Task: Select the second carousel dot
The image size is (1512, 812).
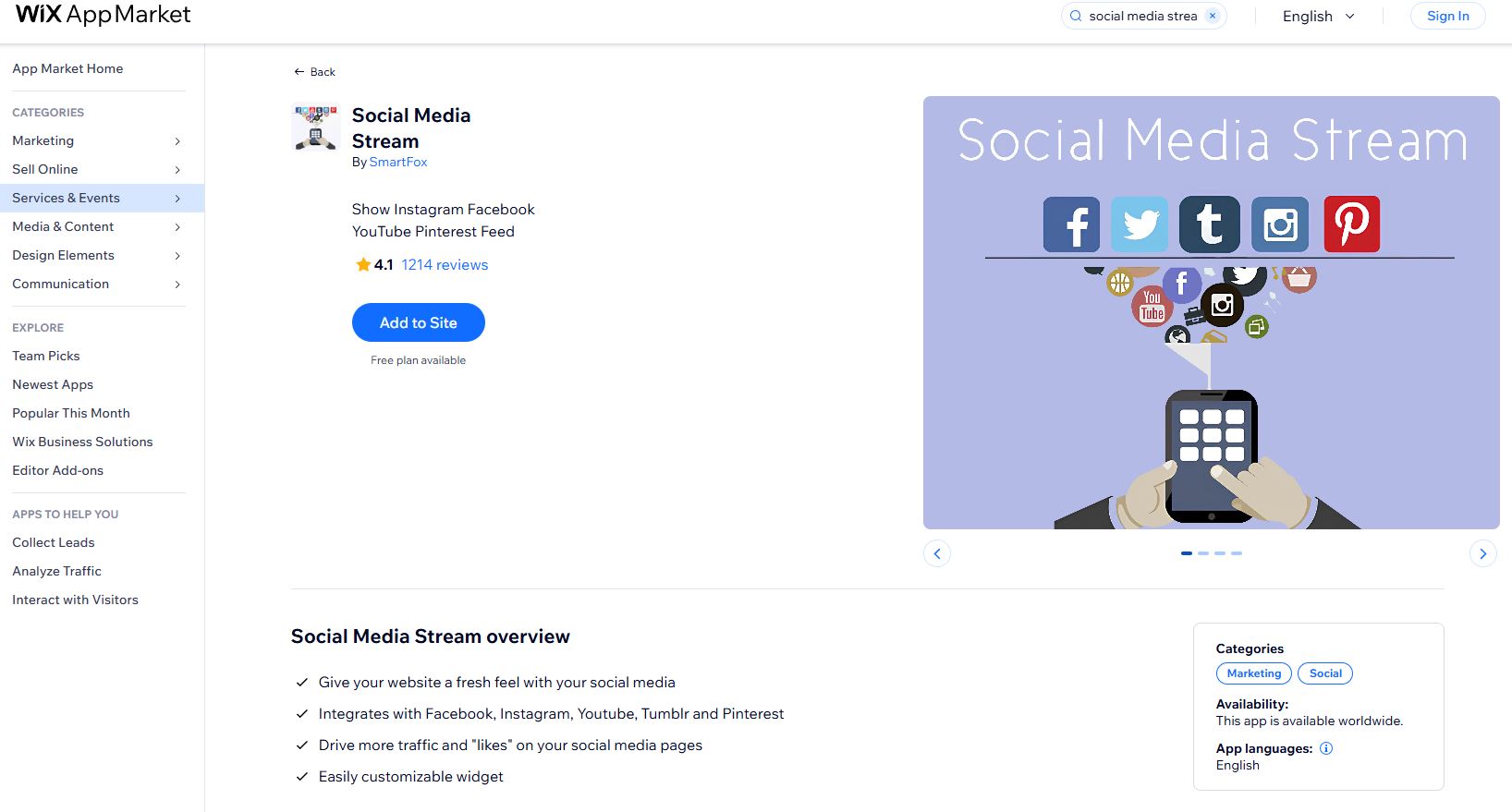Action: 1203,553
